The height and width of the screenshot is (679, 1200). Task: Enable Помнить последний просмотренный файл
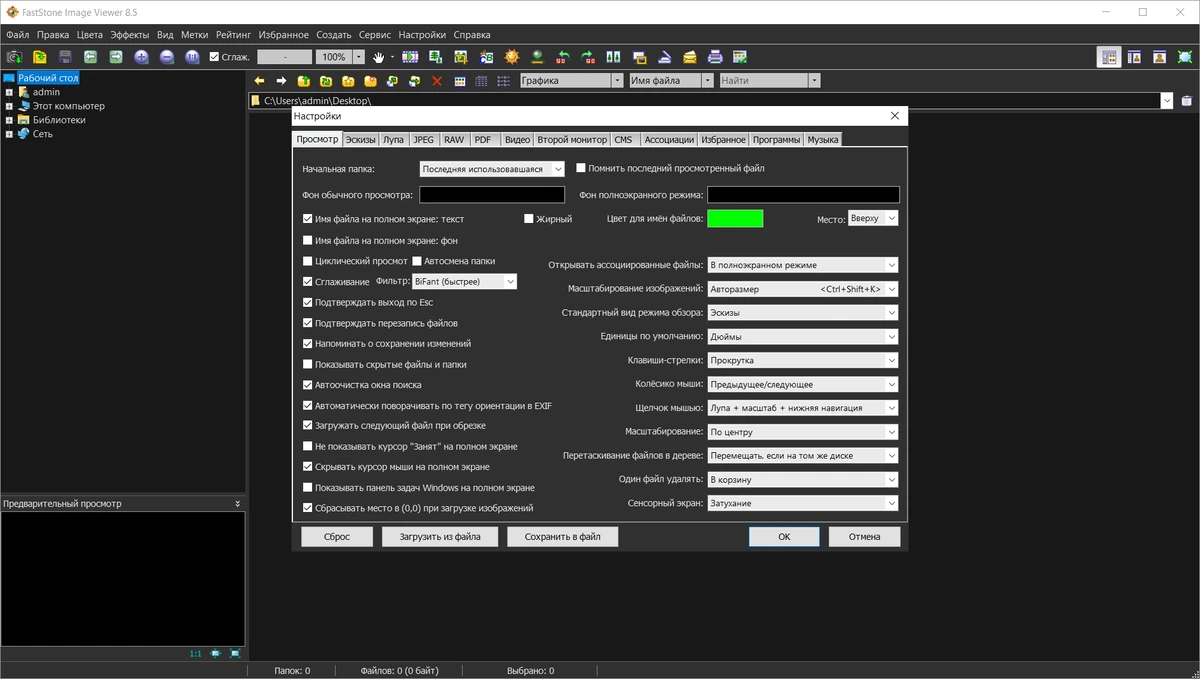pos(581,168)
